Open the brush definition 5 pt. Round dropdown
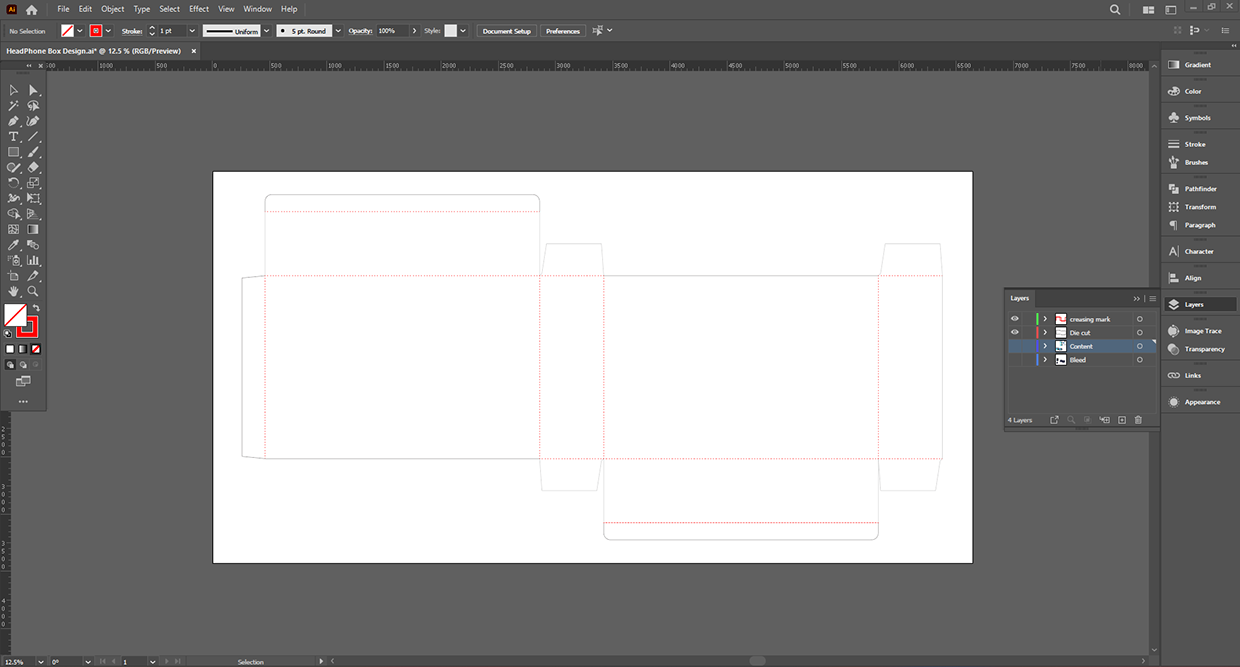Image resolution: width=1240 pixels, height=667 pixels. (338, 31)
